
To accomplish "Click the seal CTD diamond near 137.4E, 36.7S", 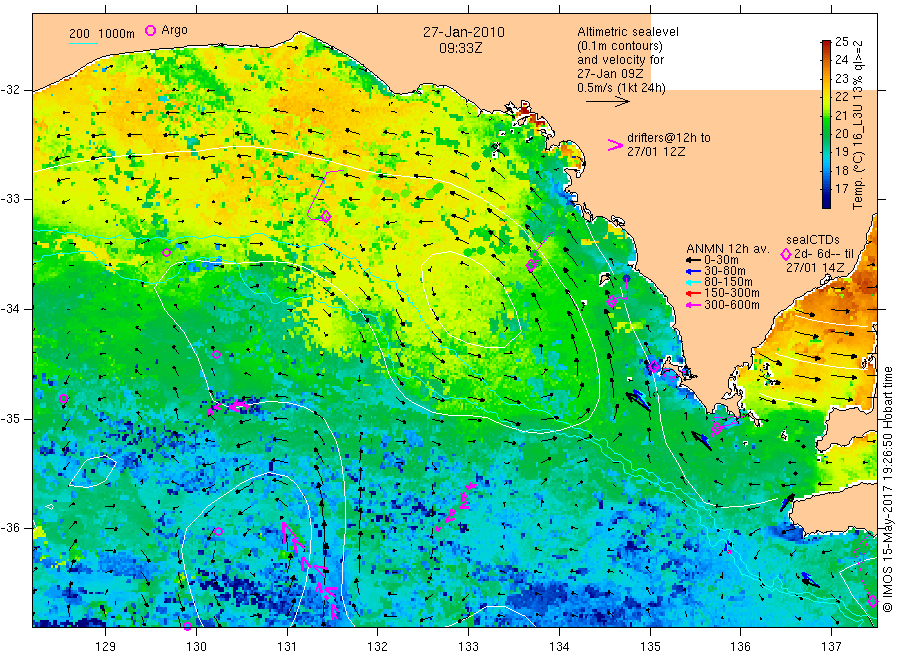I will [x=872, y=601].
